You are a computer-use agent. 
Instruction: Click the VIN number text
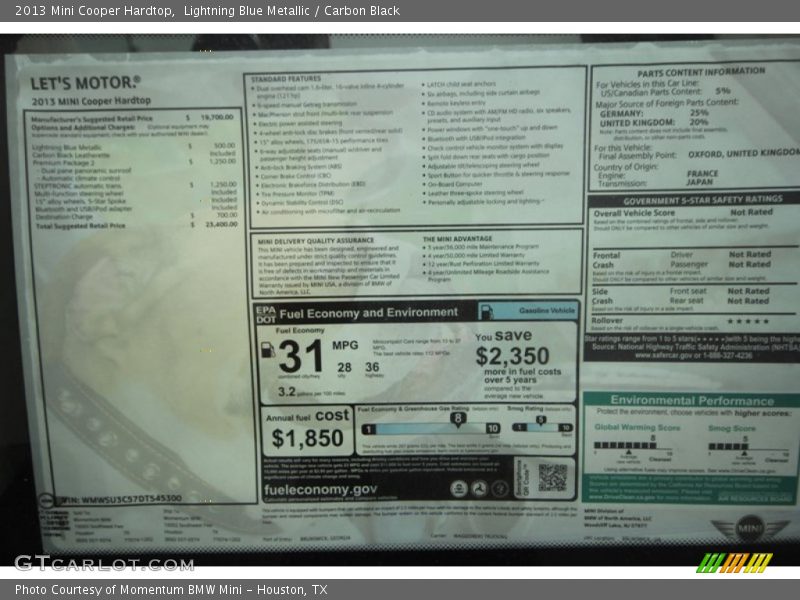(x=118, y=497)
